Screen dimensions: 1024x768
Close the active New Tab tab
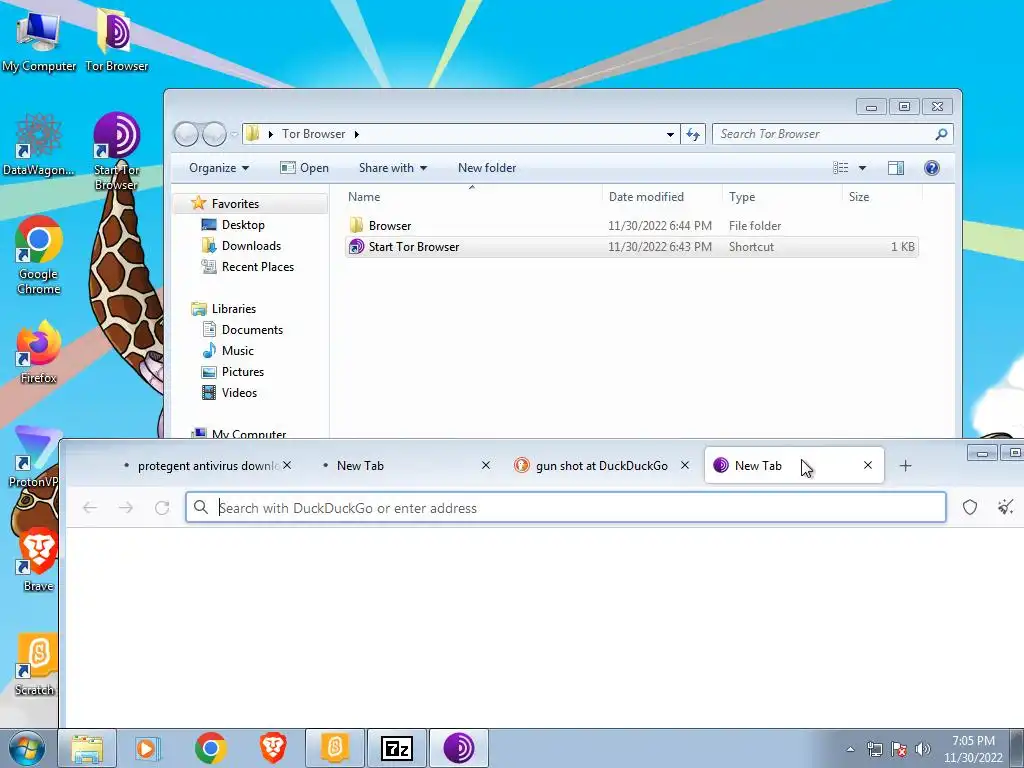click(868, 466)
